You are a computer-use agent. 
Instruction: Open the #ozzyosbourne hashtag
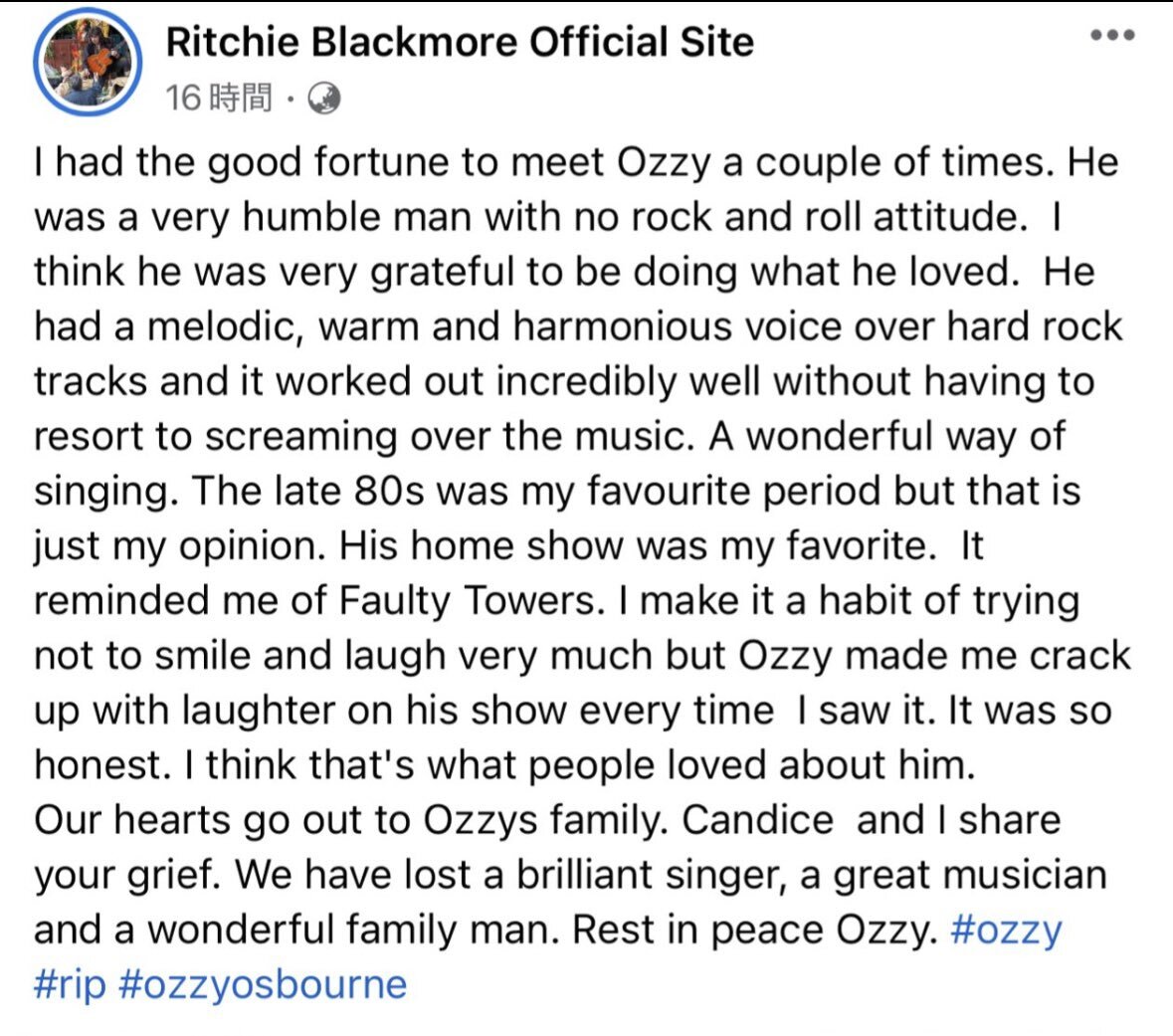point(263,985)
